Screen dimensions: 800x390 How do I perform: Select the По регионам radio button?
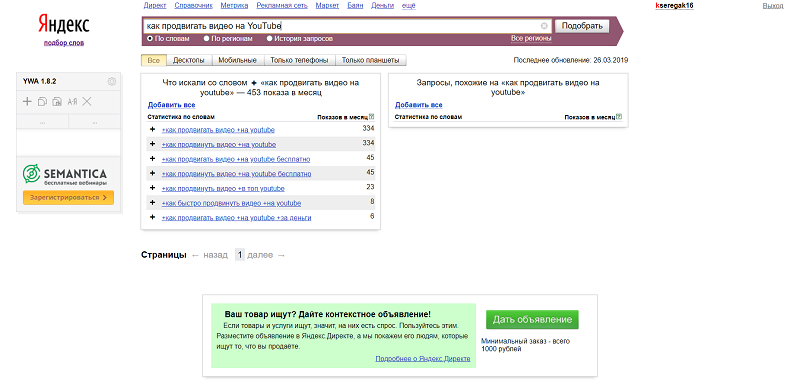(207, 38)
